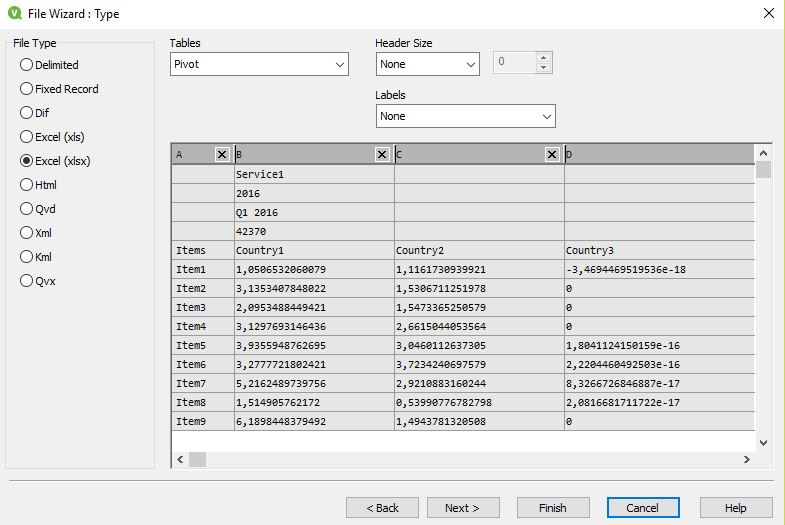Viewport: 785px width, 525px height.
Task: Remove column C with its X icon
Action: (x=552, y=154)
